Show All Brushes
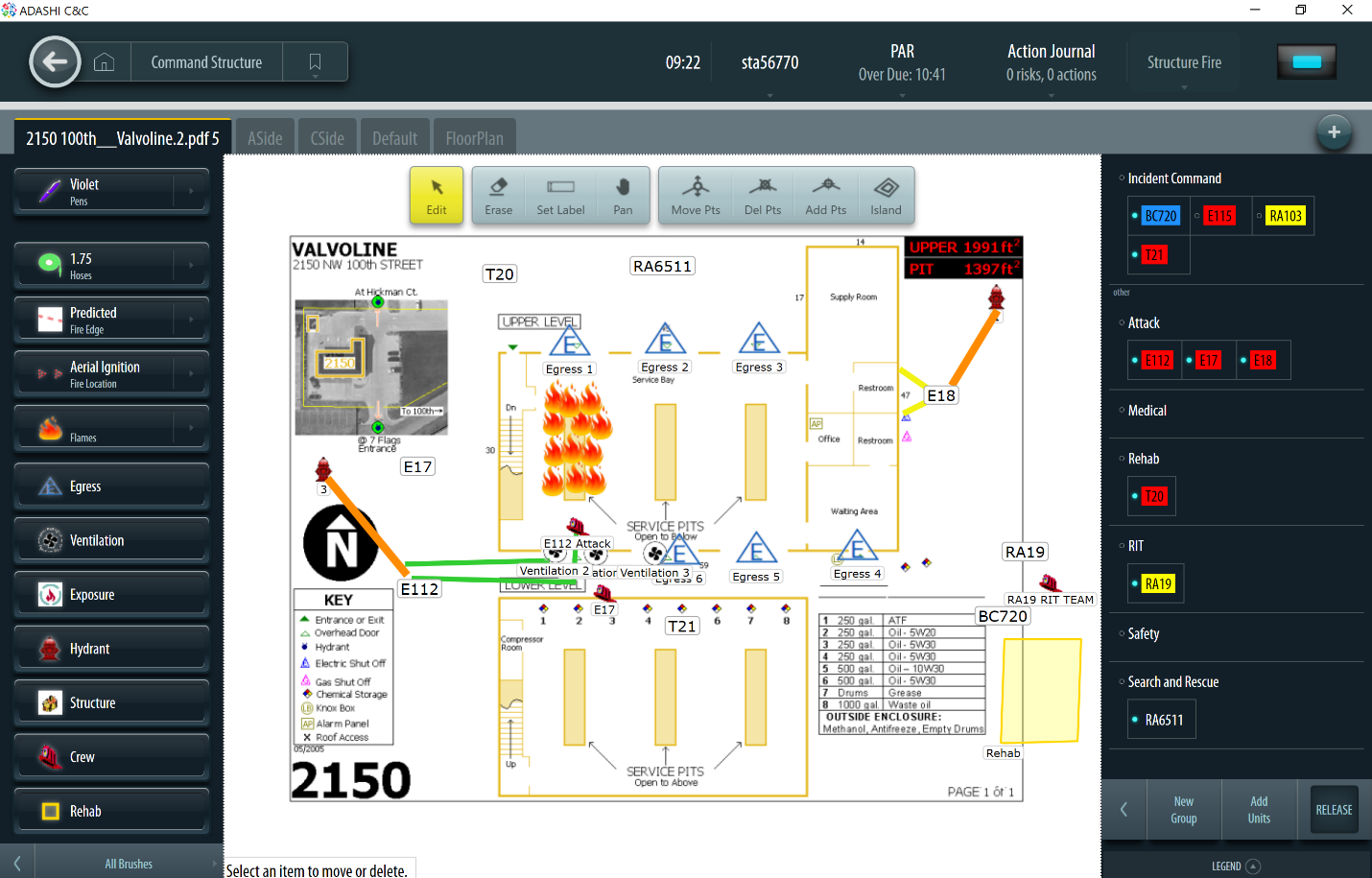 point(129,864)
